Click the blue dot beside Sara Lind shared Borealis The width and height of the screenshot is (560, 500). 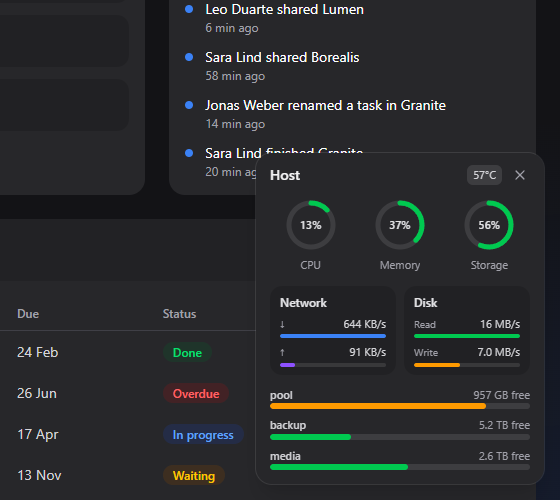[189, 57]
